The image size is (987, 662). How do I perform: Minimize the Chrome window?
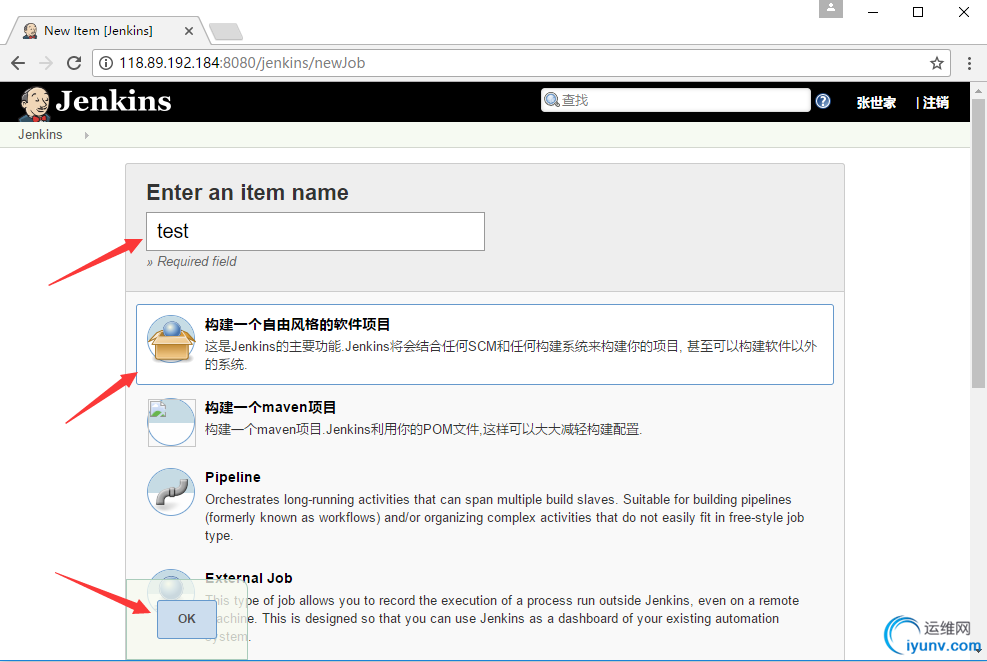[x=872, y=12]
